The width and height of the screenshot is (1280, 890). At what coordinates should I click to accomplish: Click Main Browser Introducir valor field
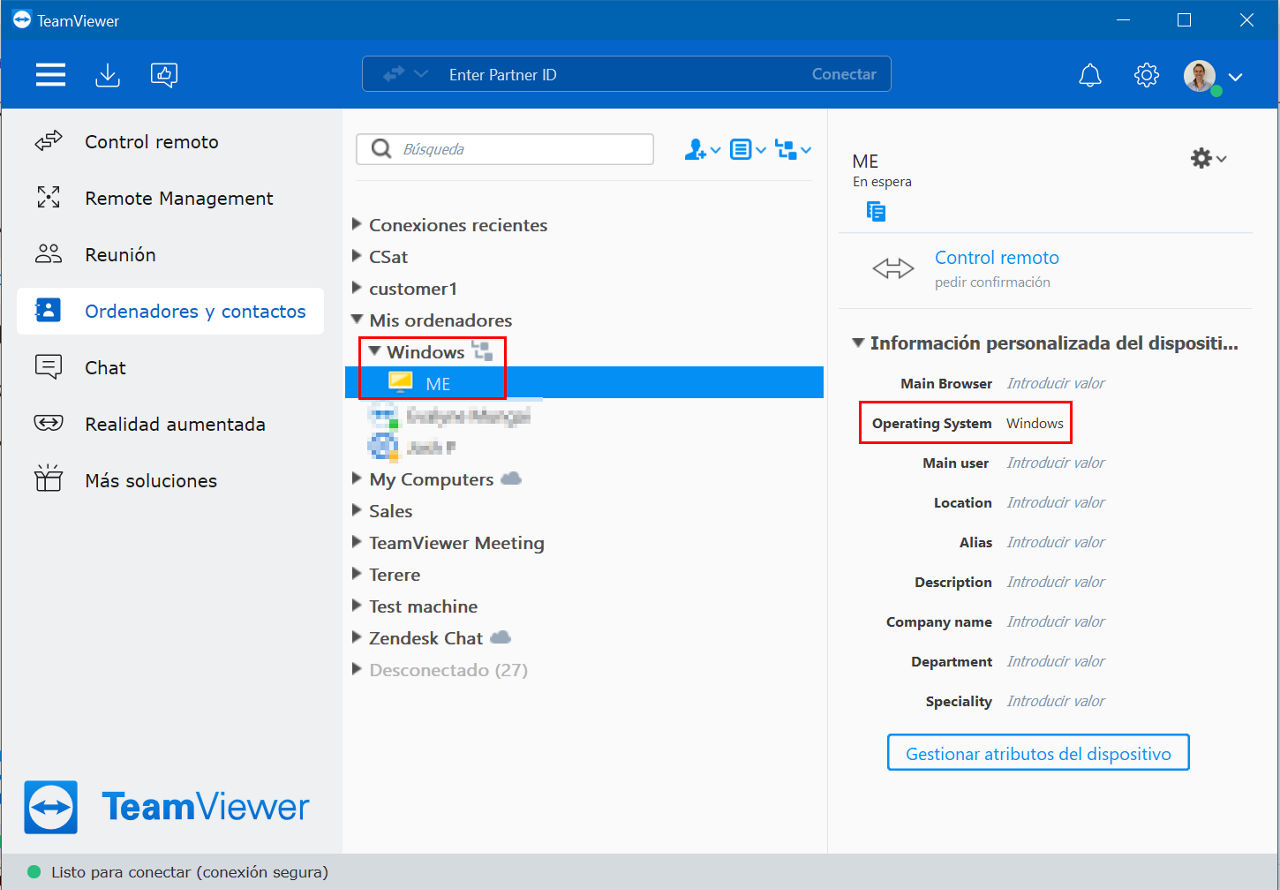1056,383
